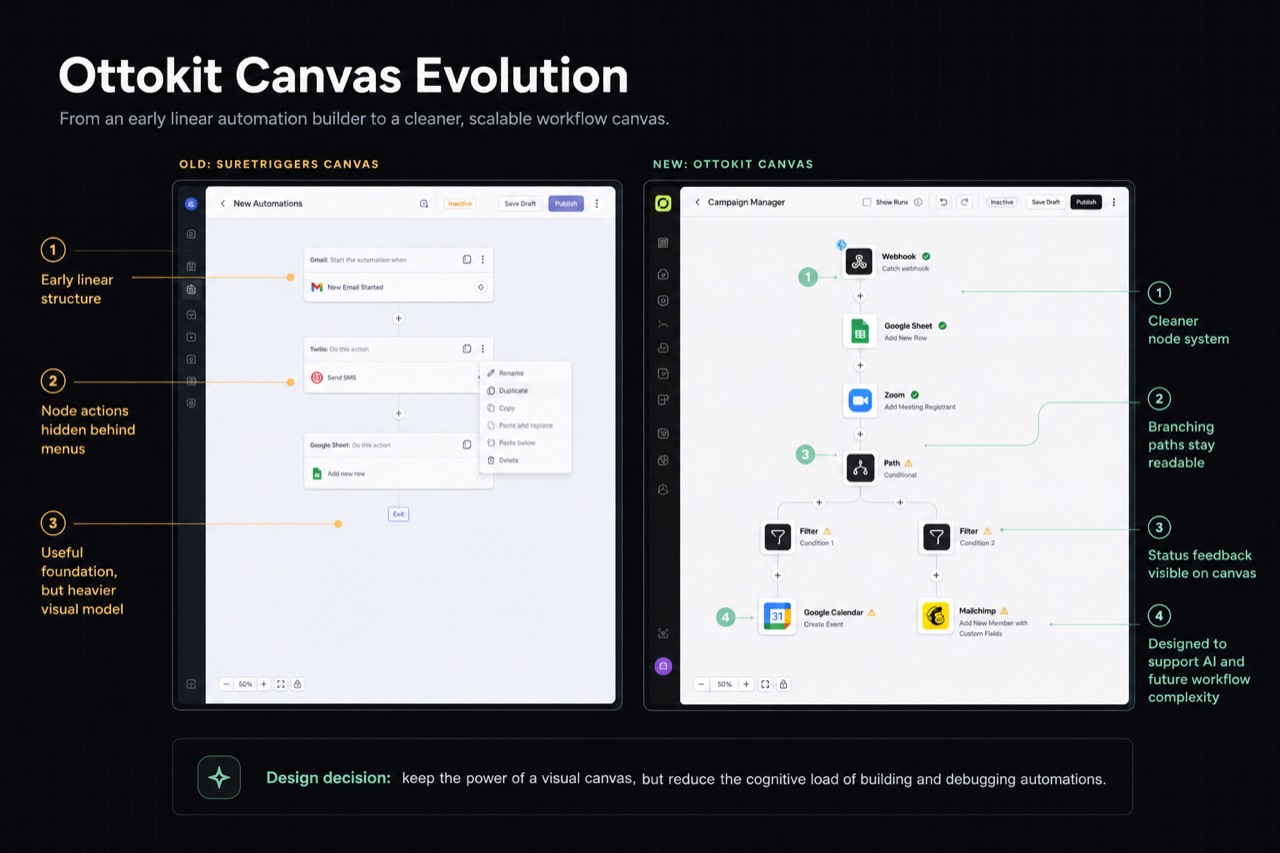Click the magnifier icon in old canvas header
Viewport: 1280px width, 853px height.
tap(424, 204)
